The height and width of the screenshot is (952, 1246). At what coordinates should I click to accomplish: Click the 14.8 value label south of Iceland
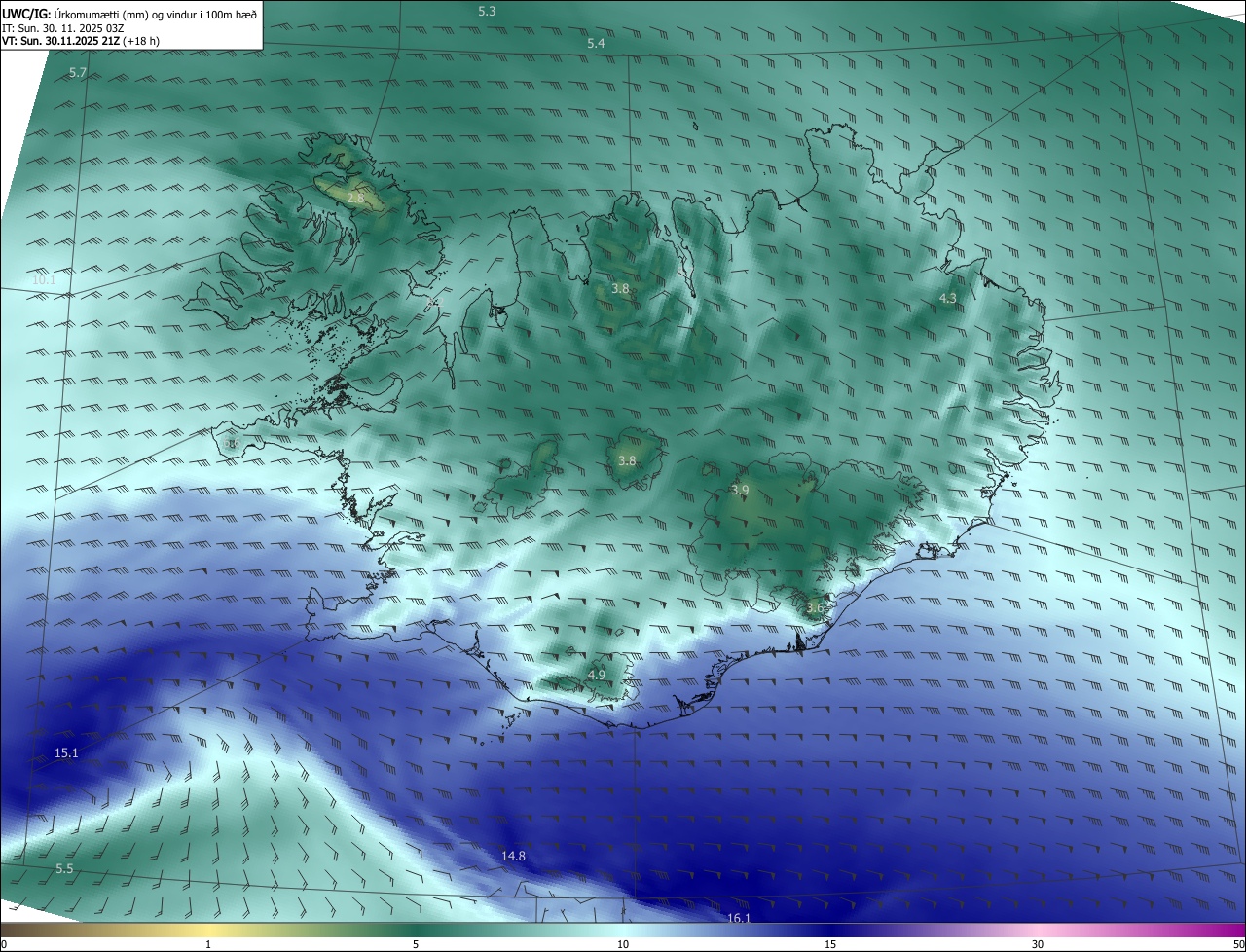(513, 856)
